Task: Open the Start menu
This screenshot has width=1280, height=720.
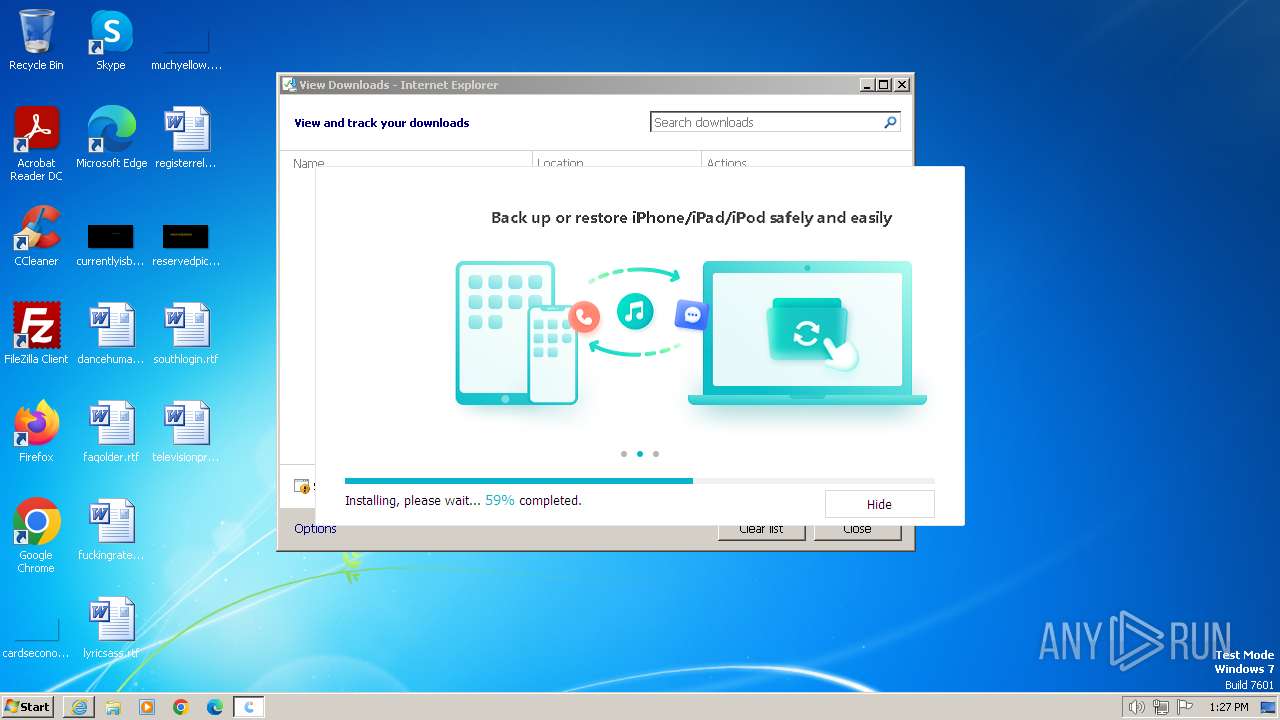Action: click(28, 707)
